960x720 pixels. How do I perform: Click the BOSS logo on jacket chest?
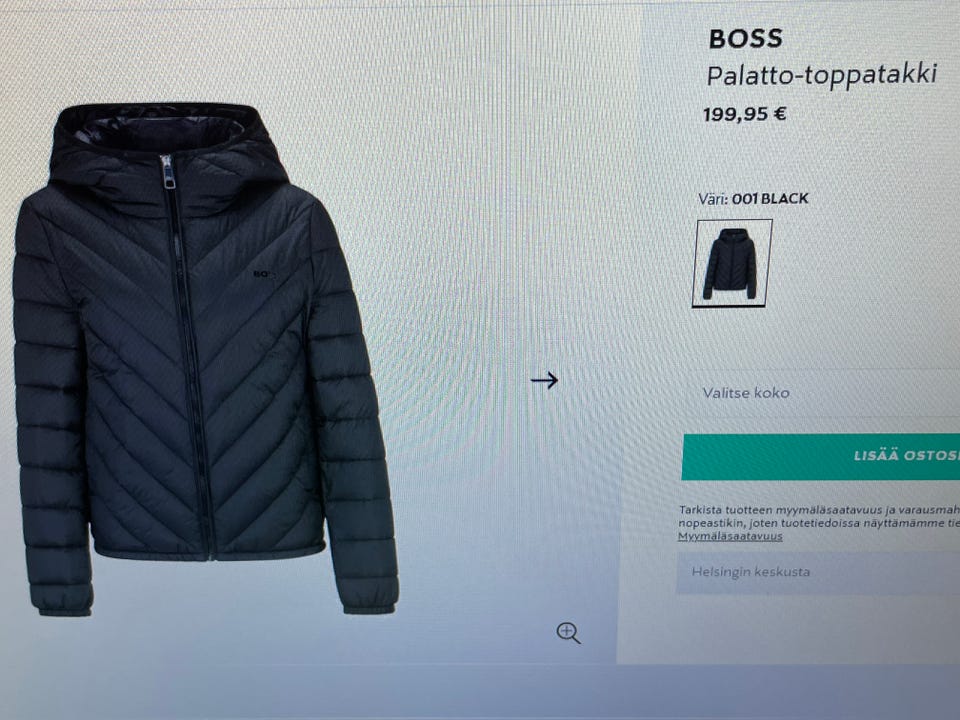263,274
